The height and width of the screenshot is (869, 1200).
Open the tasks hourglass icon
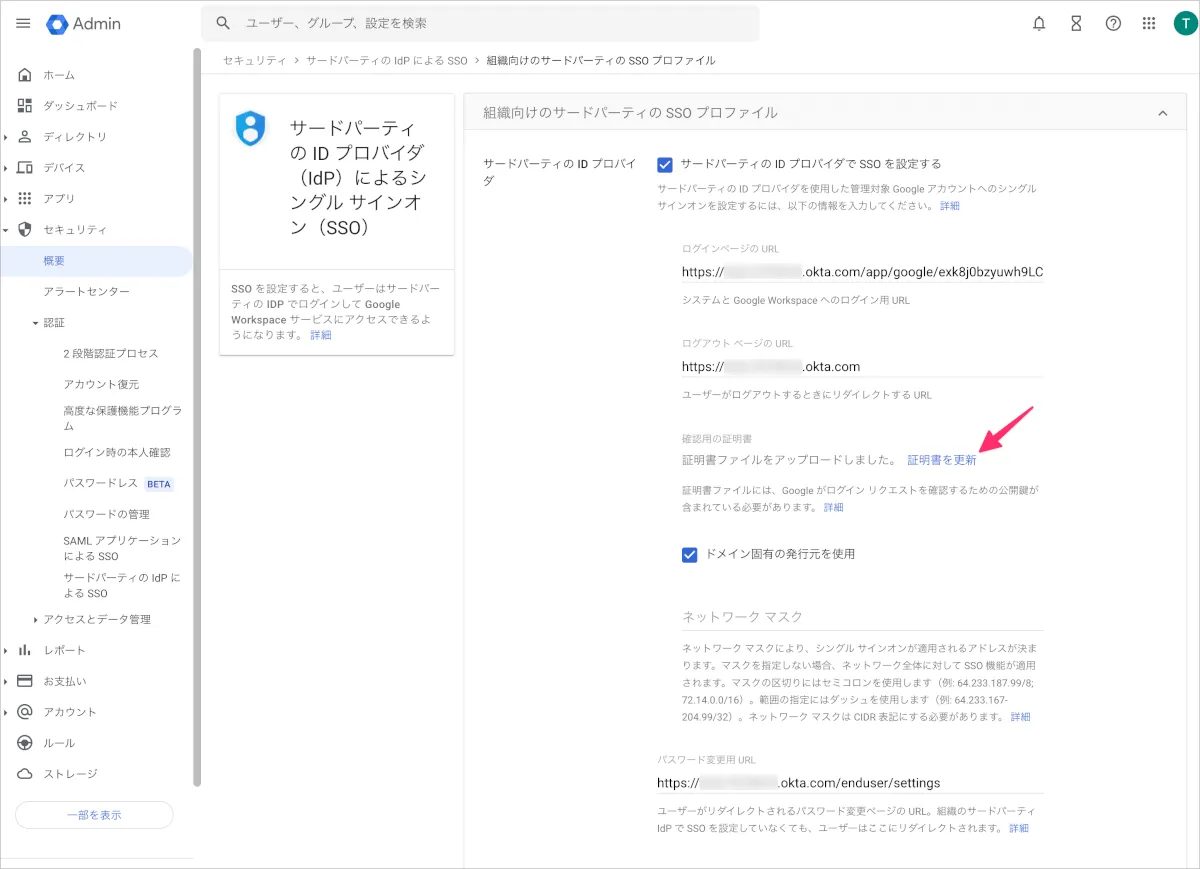[x=1076, y=23]
